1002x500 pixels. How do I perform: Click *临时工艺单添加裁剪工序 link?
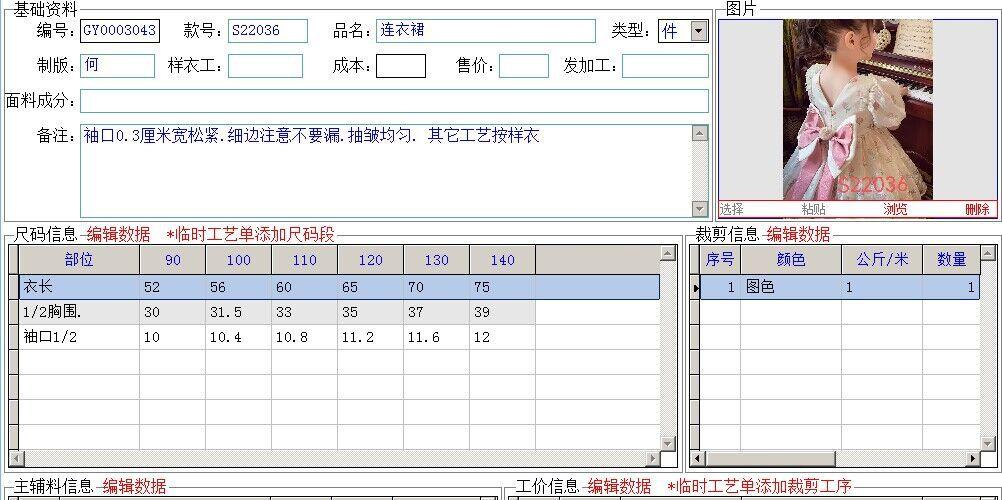[759, 487]
